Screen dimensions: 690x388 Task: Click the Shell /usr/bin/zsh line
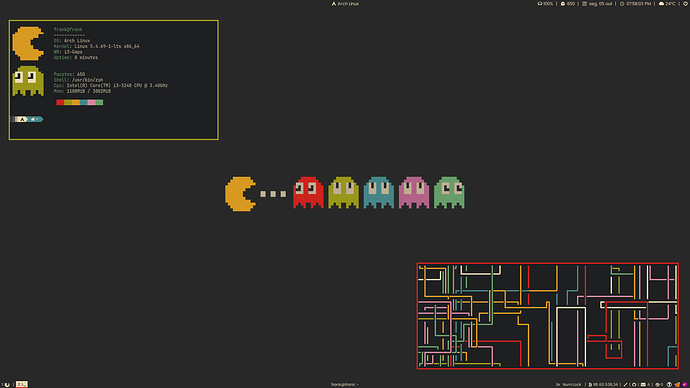[x=78, y=80]
